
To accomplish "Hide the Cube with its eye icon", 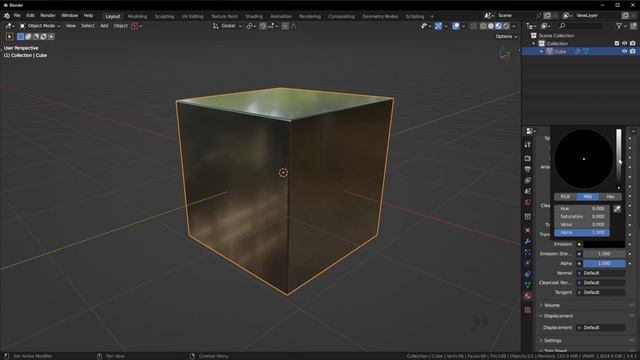I will (x=624, y=51).
